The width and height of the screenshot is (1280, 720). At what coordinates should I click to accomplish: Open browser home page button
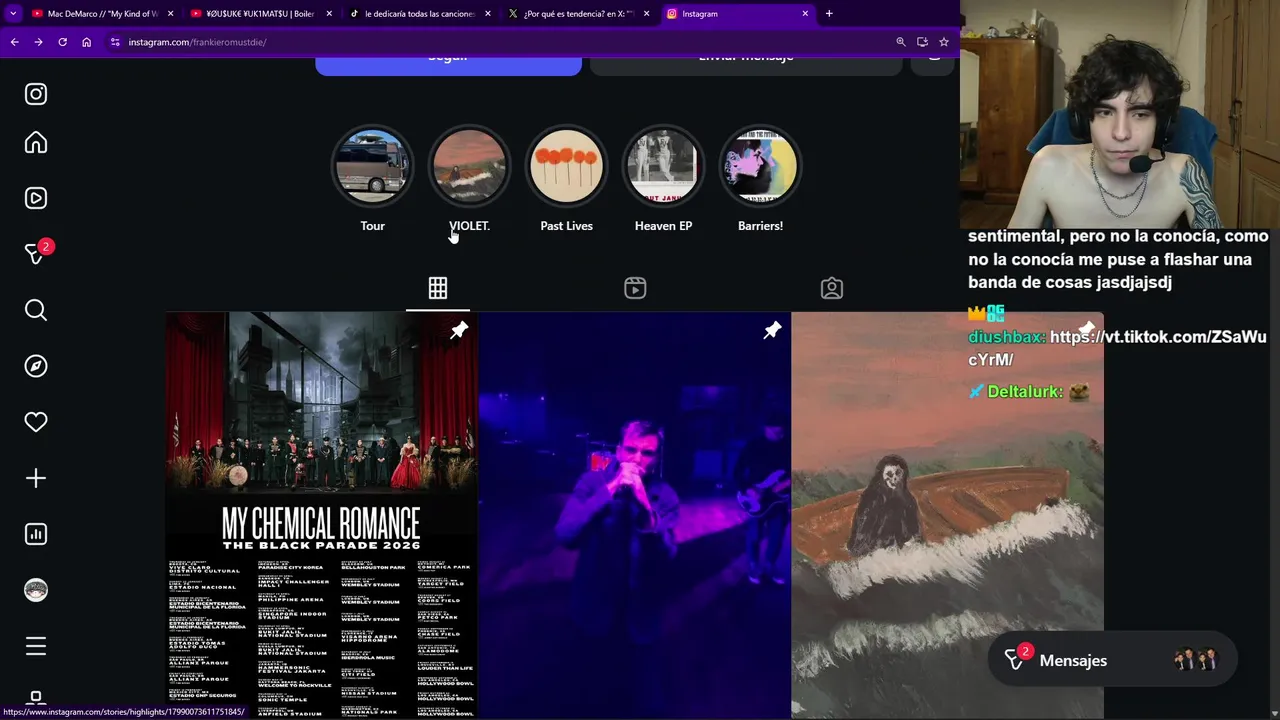click(86, 42)
